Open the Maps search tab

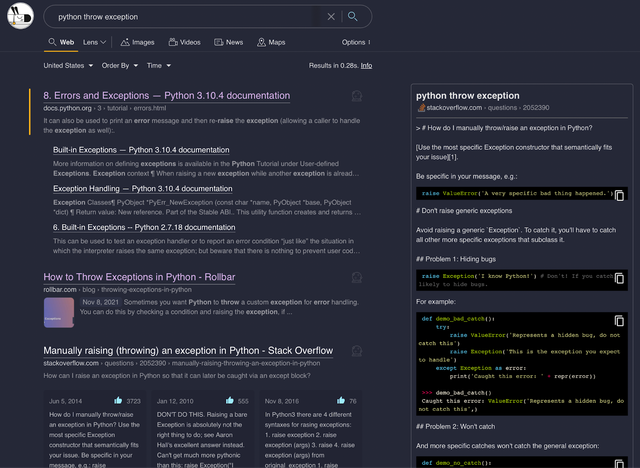271,42
